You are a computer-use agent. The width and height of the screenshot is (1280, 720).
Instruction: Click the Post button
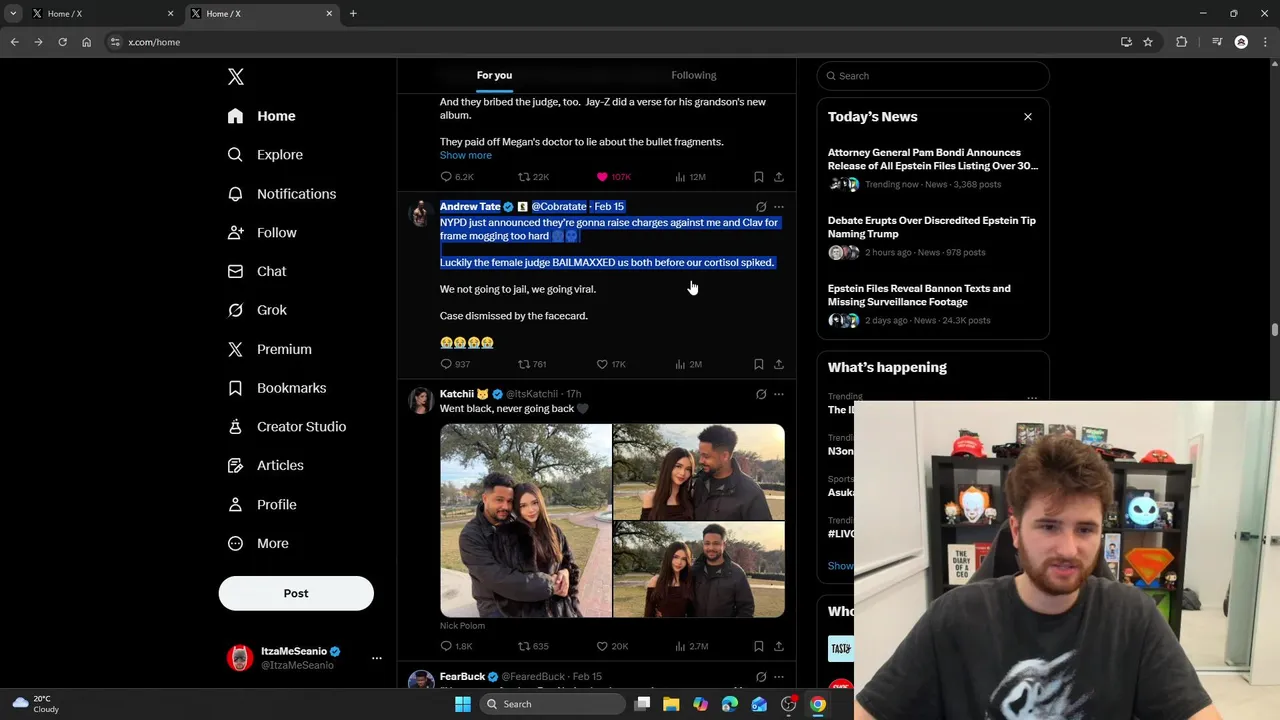[x=296, y=593]
